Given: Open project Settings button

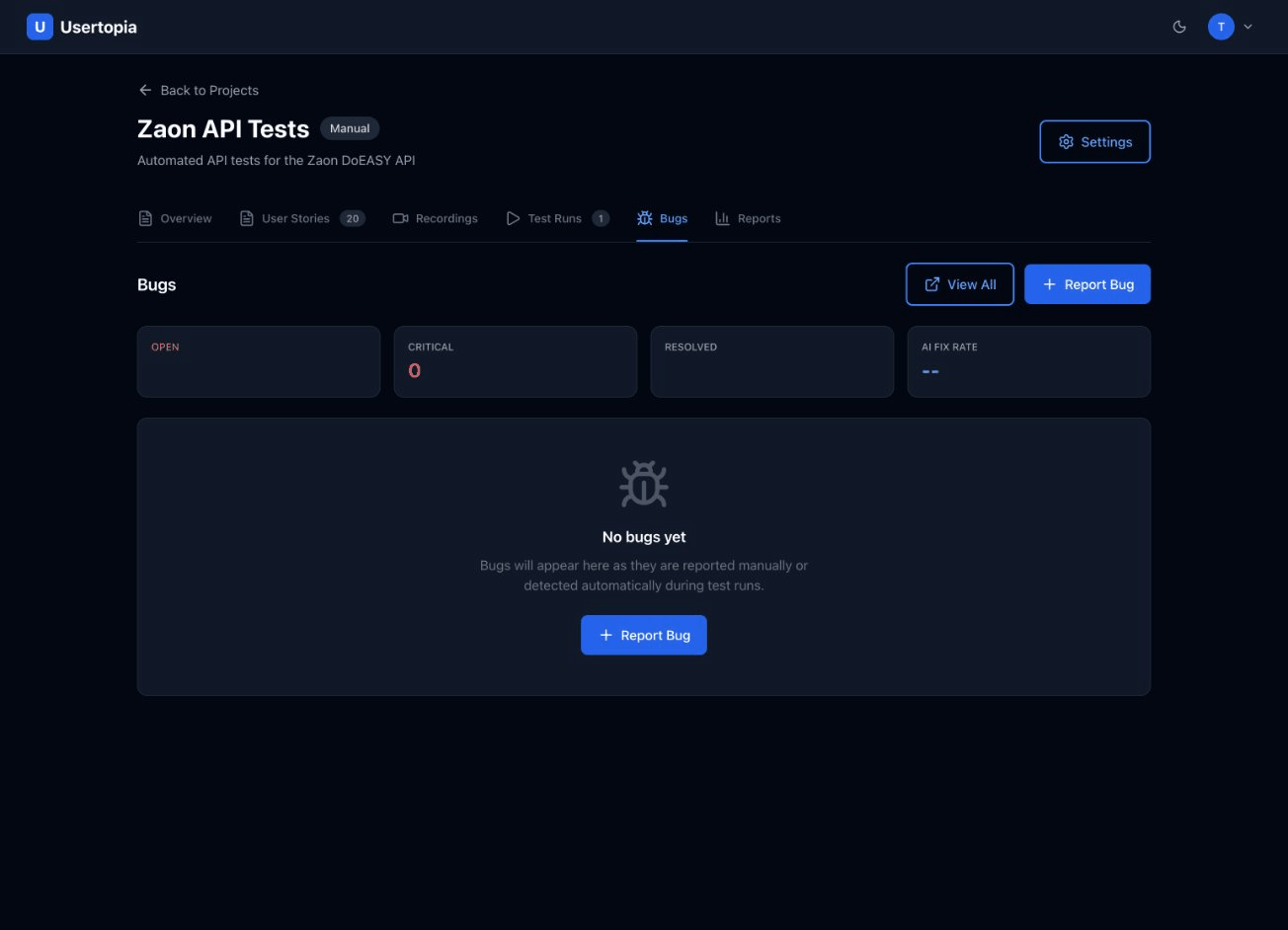Looking at the screenshot, I should coord(1094,141).
